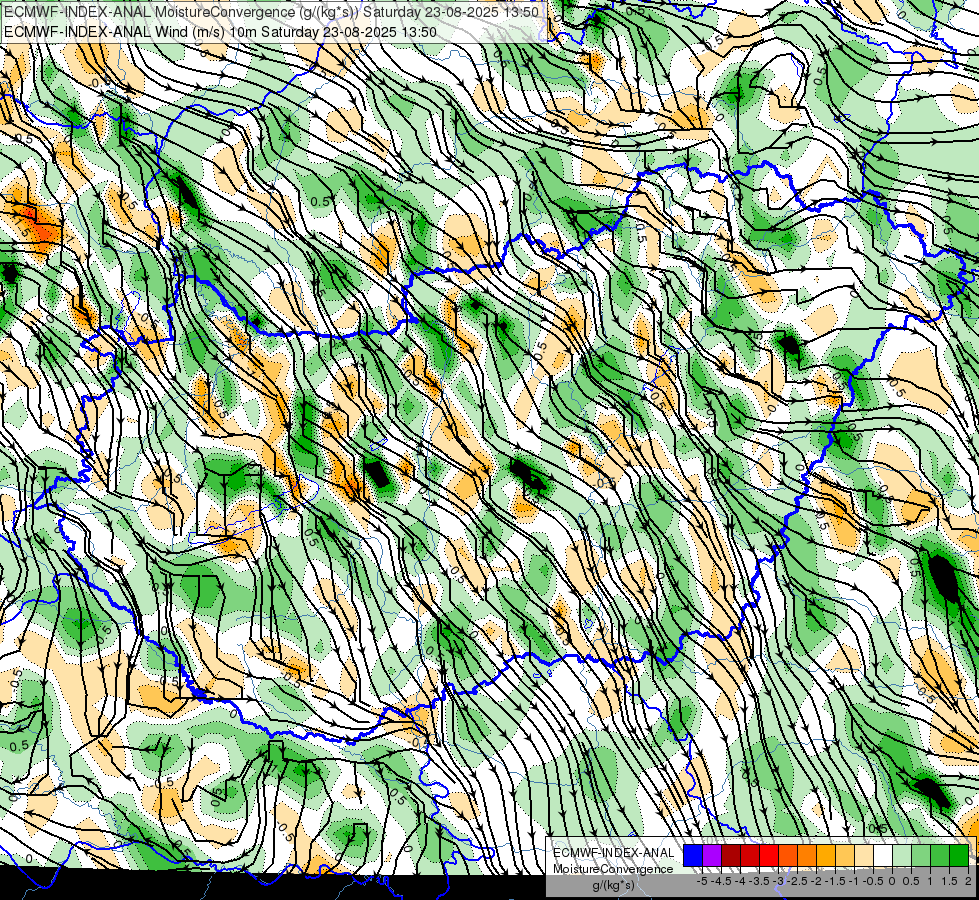The width and height of the screenshot is (979, 900).
Task: Select the legend swatch between -4 and -3.5
Action: (750, 855)
